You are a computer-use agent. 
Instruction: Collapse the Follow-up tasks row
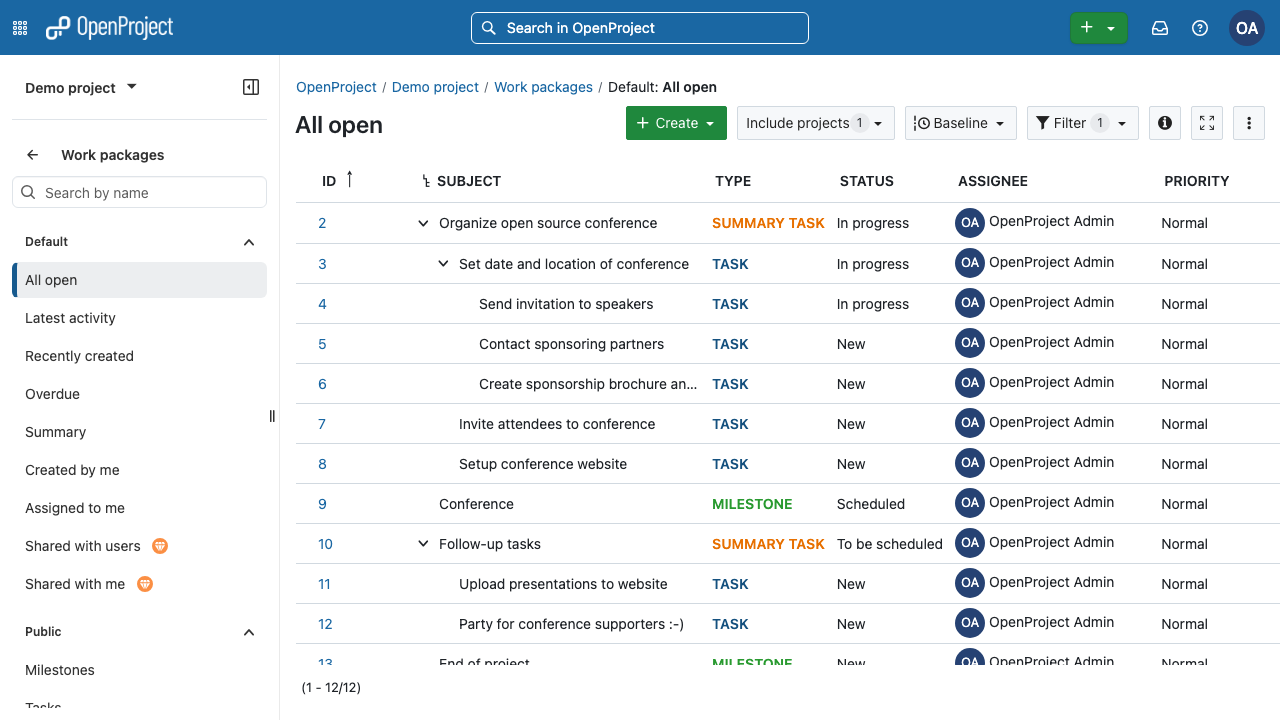(x=423, y=544)
